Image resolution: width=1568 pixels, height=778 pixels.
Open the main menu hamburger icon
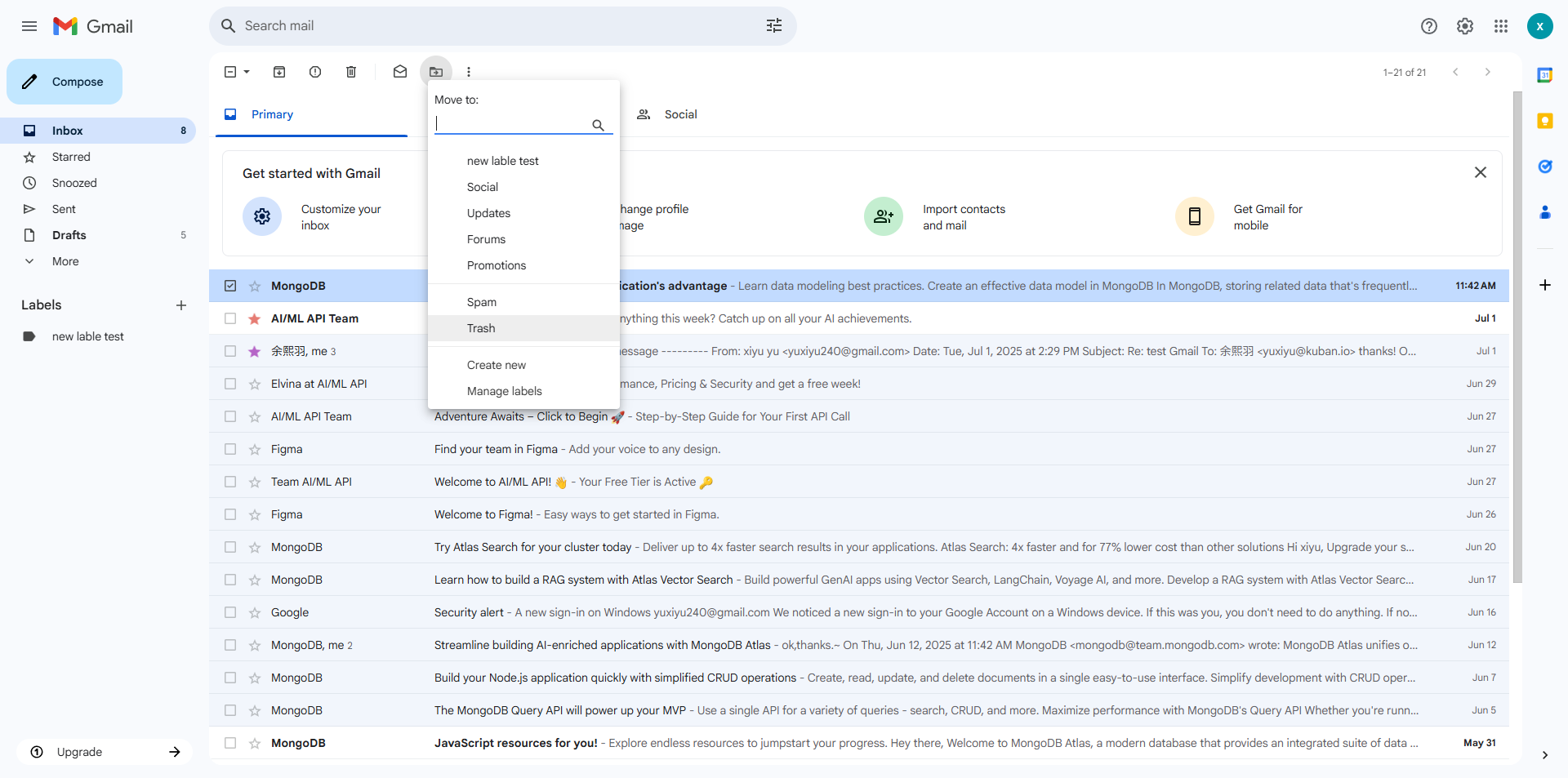pyautogui.click(x=29, y=26)
